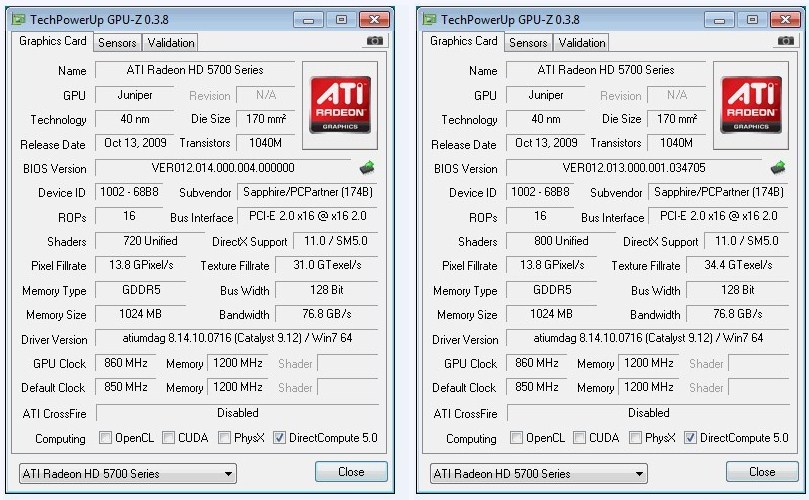Click the BIOS save chip icon in right window
This screenshot has width=809, height=500.
[x=778, y=168]
